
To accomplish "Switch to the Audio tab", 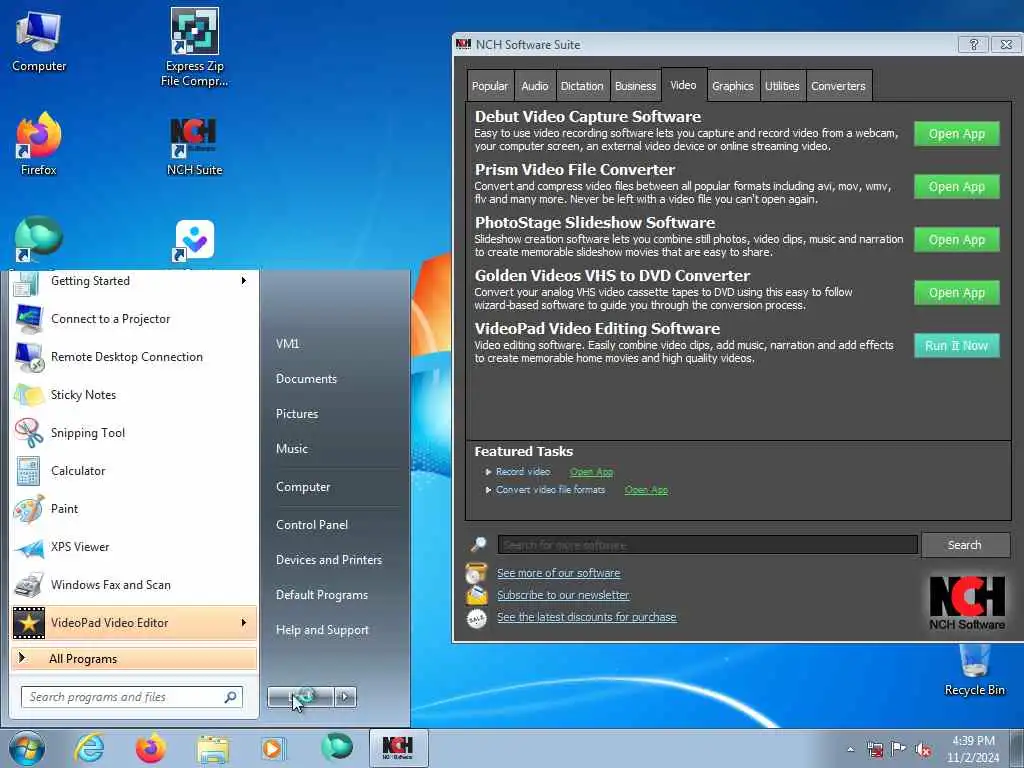I will pos(534,86).
